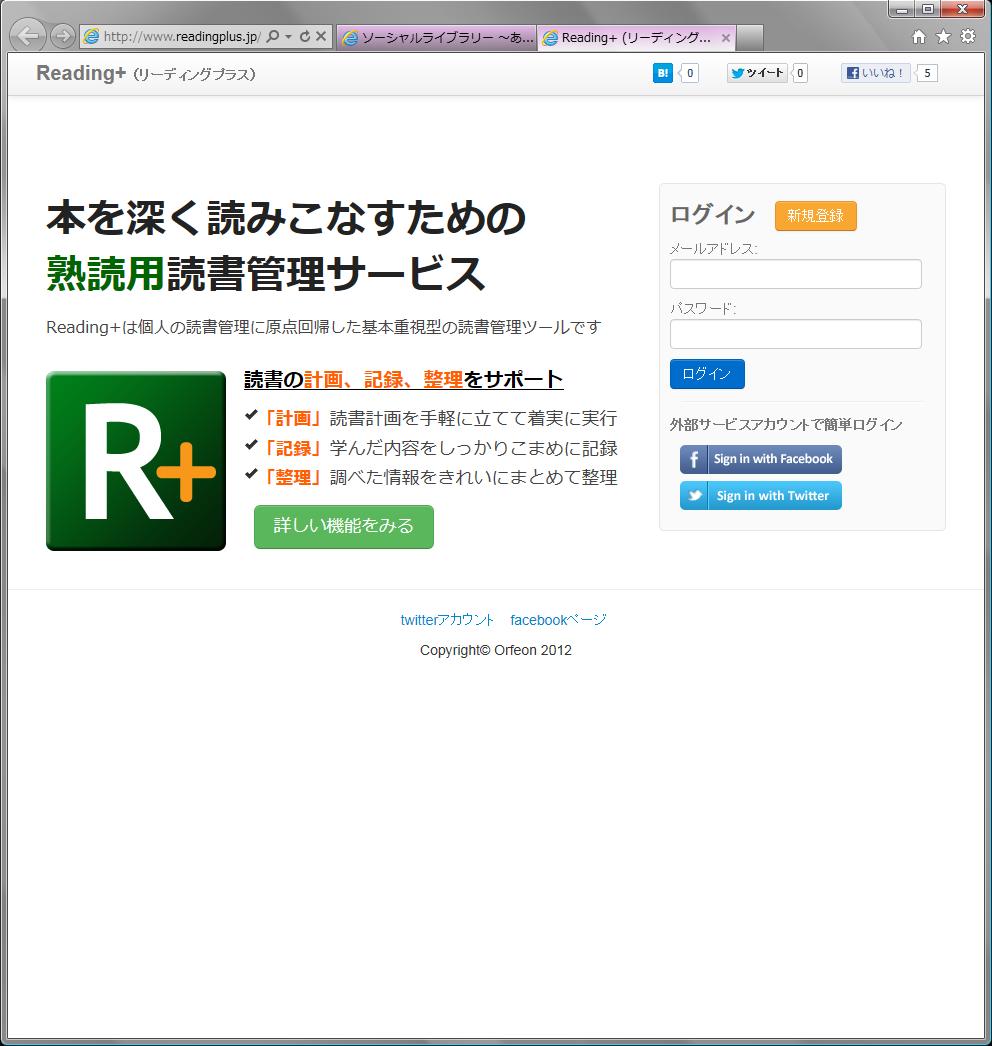
Task: Click the 外部サービスアカウントで簡単ログイン label
Action: tap(786, 424)
